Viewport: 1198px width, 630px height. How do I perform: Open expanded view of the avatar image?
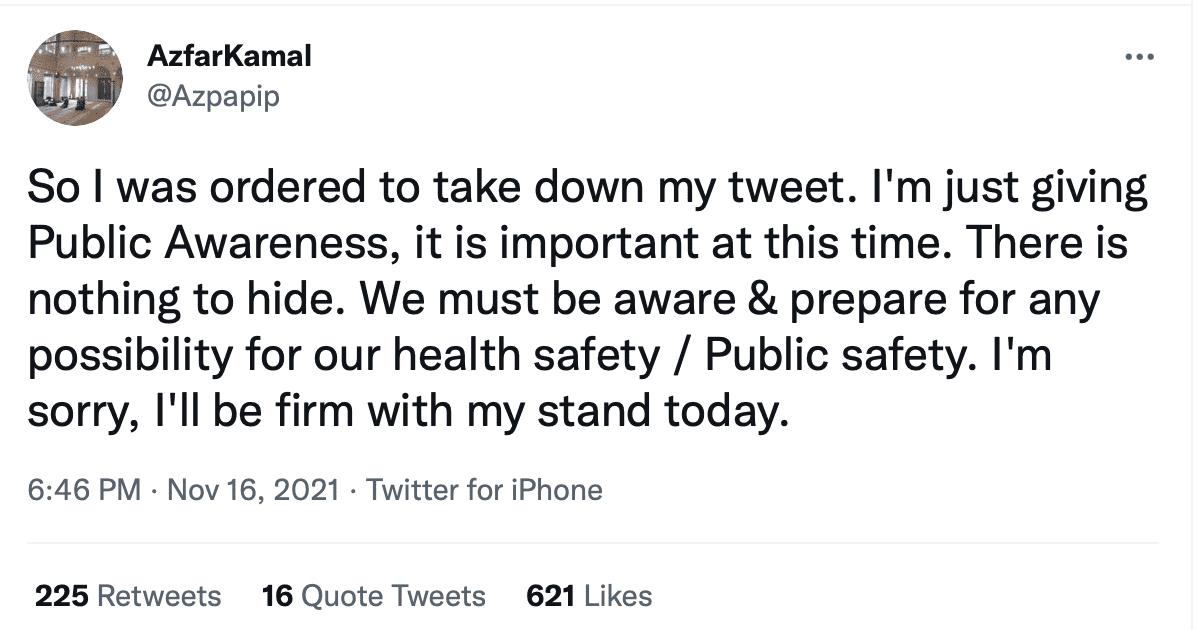(x=75, y=77)
